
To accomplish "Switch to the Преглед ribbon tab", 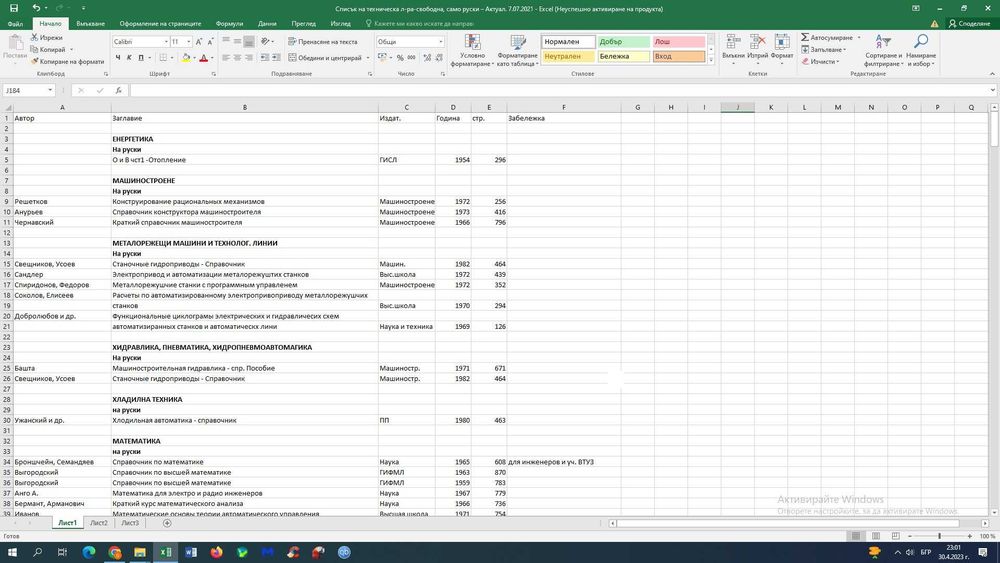I will point(304,24).
